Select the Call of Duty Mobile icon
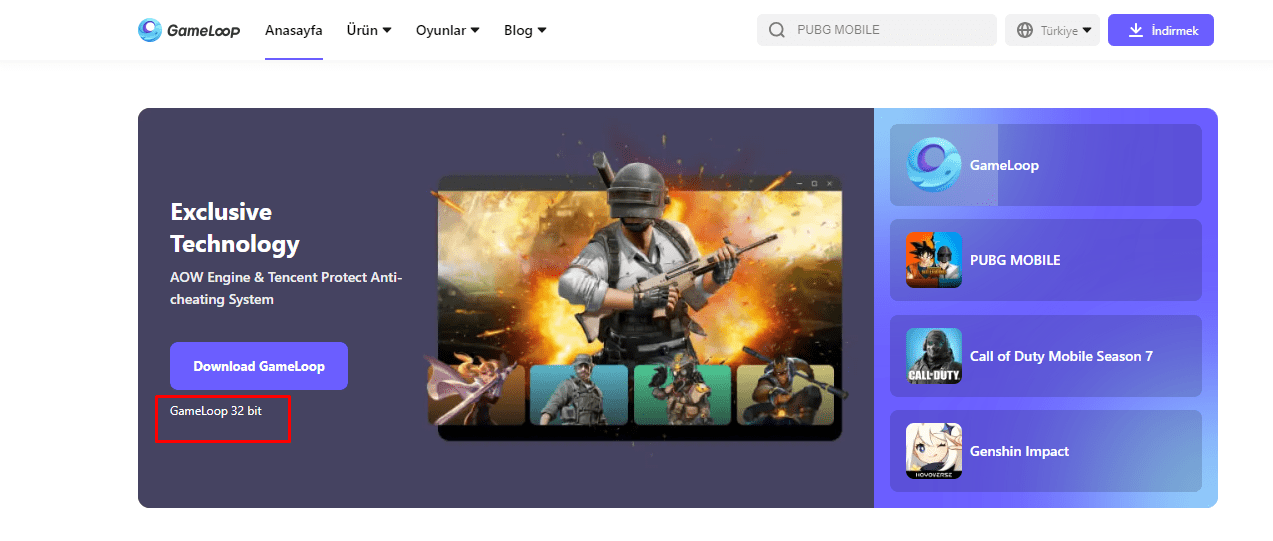Viewport: 1273px width, 541px height. [x=934, y=356]
